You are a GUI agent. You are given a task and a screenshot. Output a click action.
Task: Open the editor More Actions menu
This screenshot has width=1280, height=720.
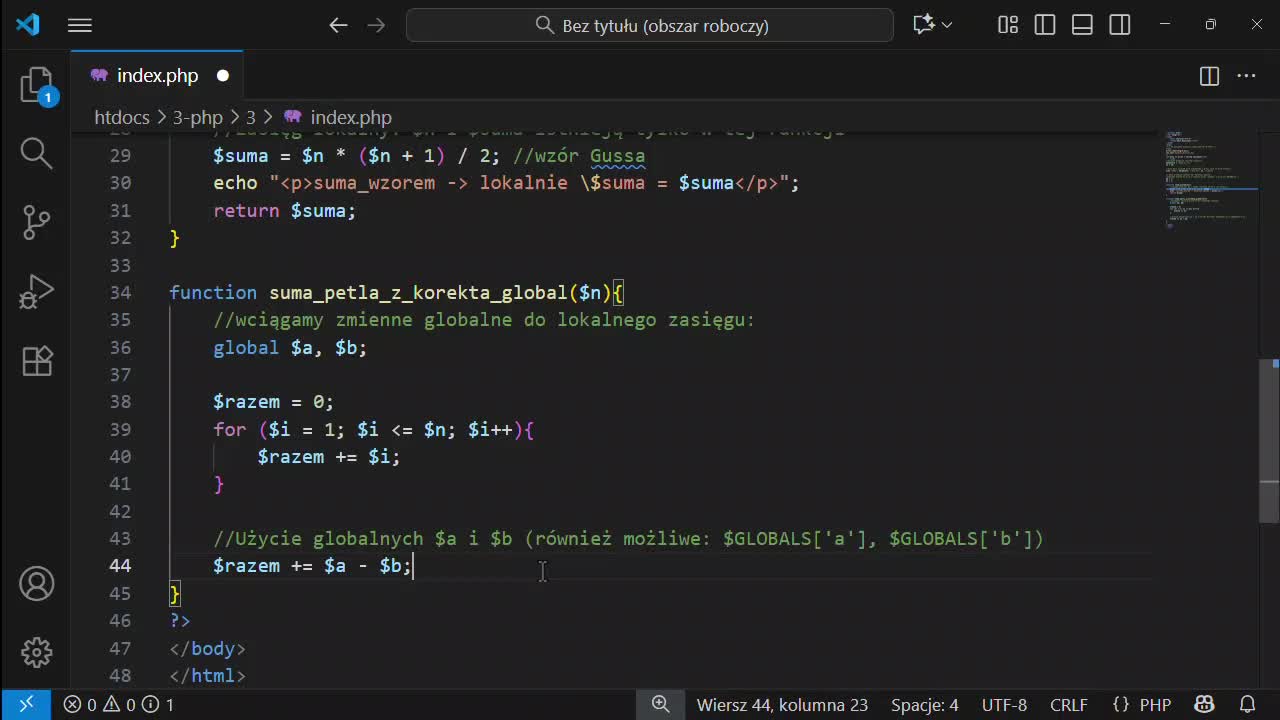click(1246, 76)
